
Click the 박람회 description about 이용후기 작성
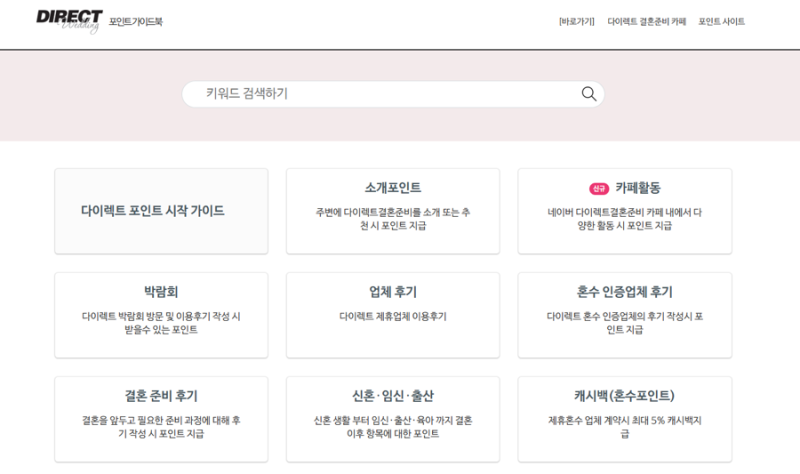pyautogui.click(x=161, y=323)
